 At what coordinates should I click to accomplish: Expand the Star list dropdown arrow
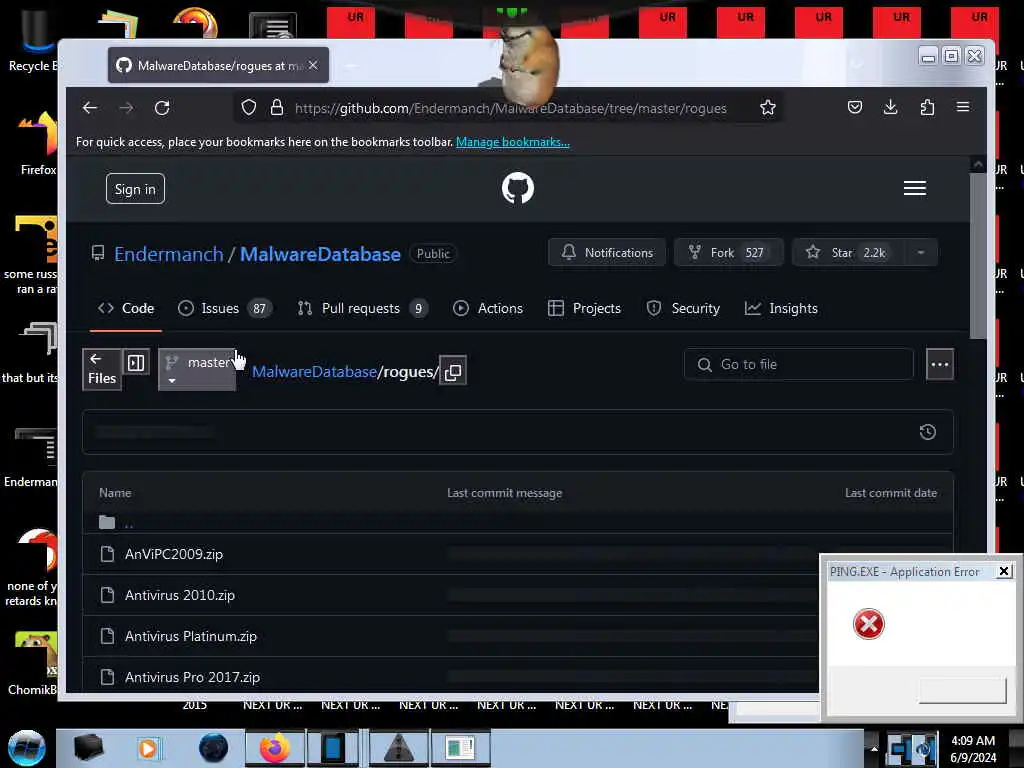(921, 253)
